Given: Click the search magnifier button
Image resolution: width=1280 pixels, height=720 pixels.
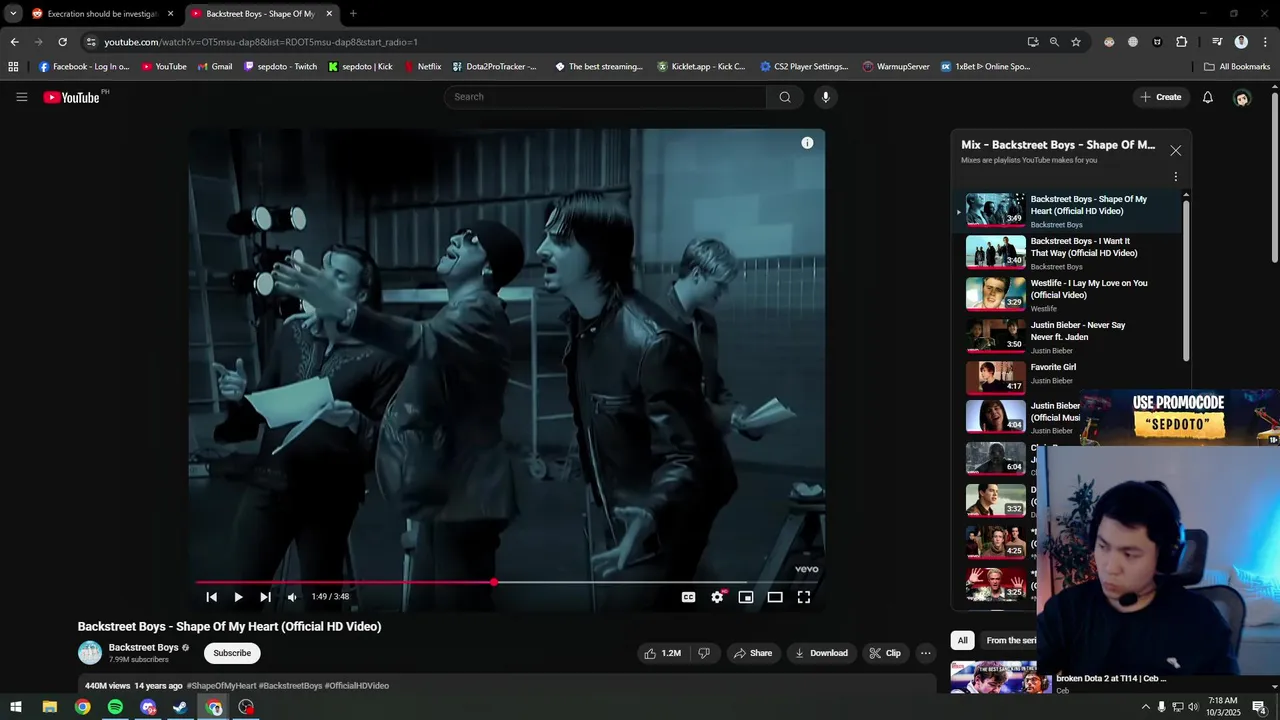Looking at the screenshot, I should point(785,97).
